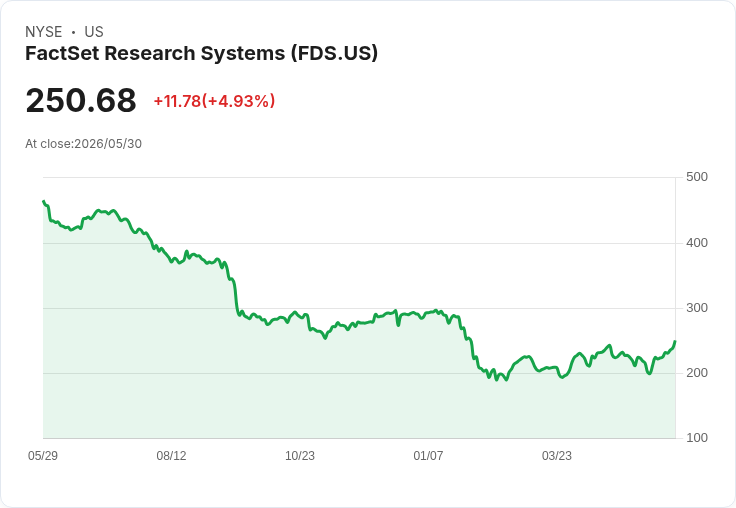Viewport: 736px width, 508px height.
Task: Click the At close:2026/05/30 timestamp
Action: point(84,144)
